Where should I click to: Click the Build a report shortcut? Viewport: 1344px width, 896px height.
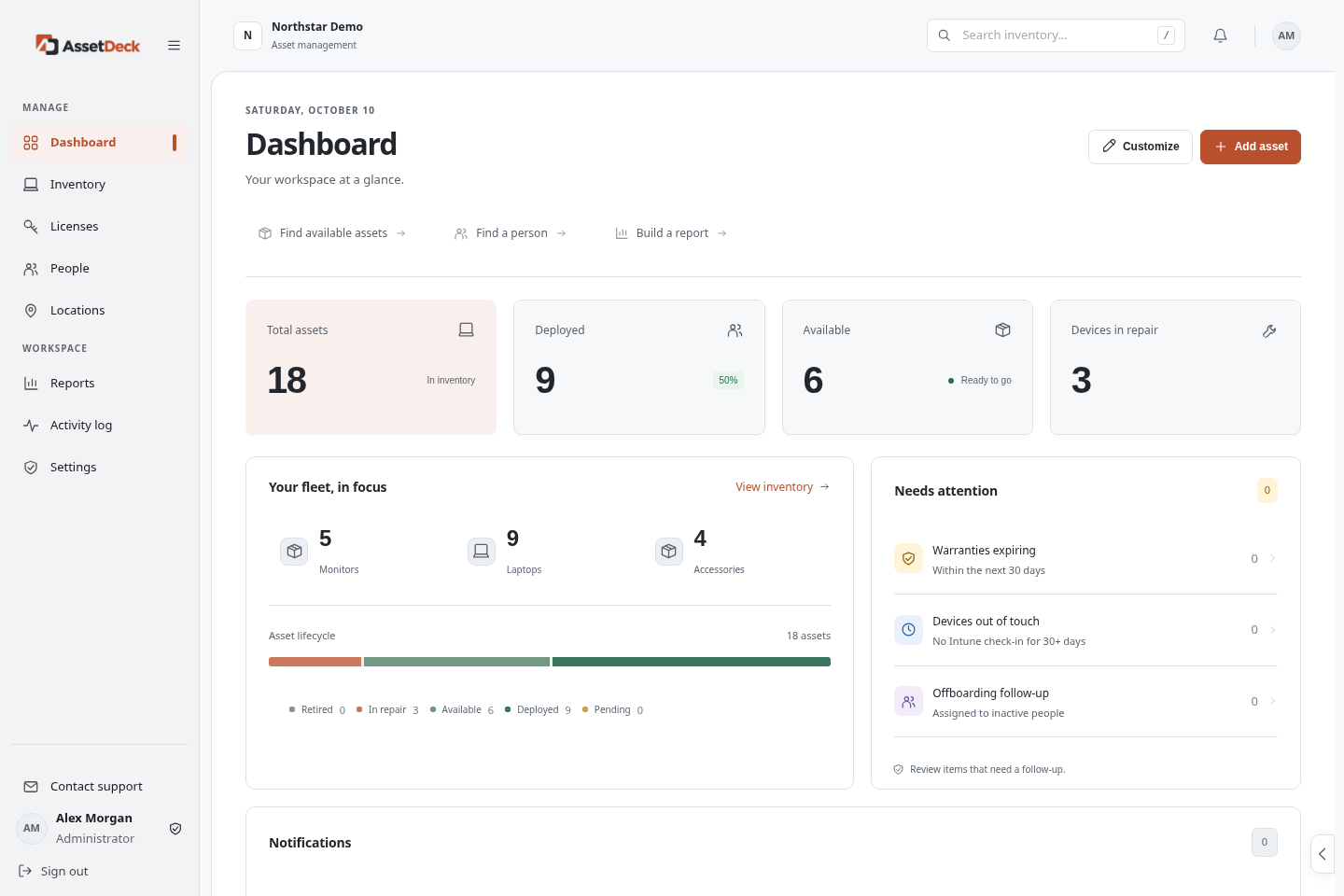click(x=671, y=233)
